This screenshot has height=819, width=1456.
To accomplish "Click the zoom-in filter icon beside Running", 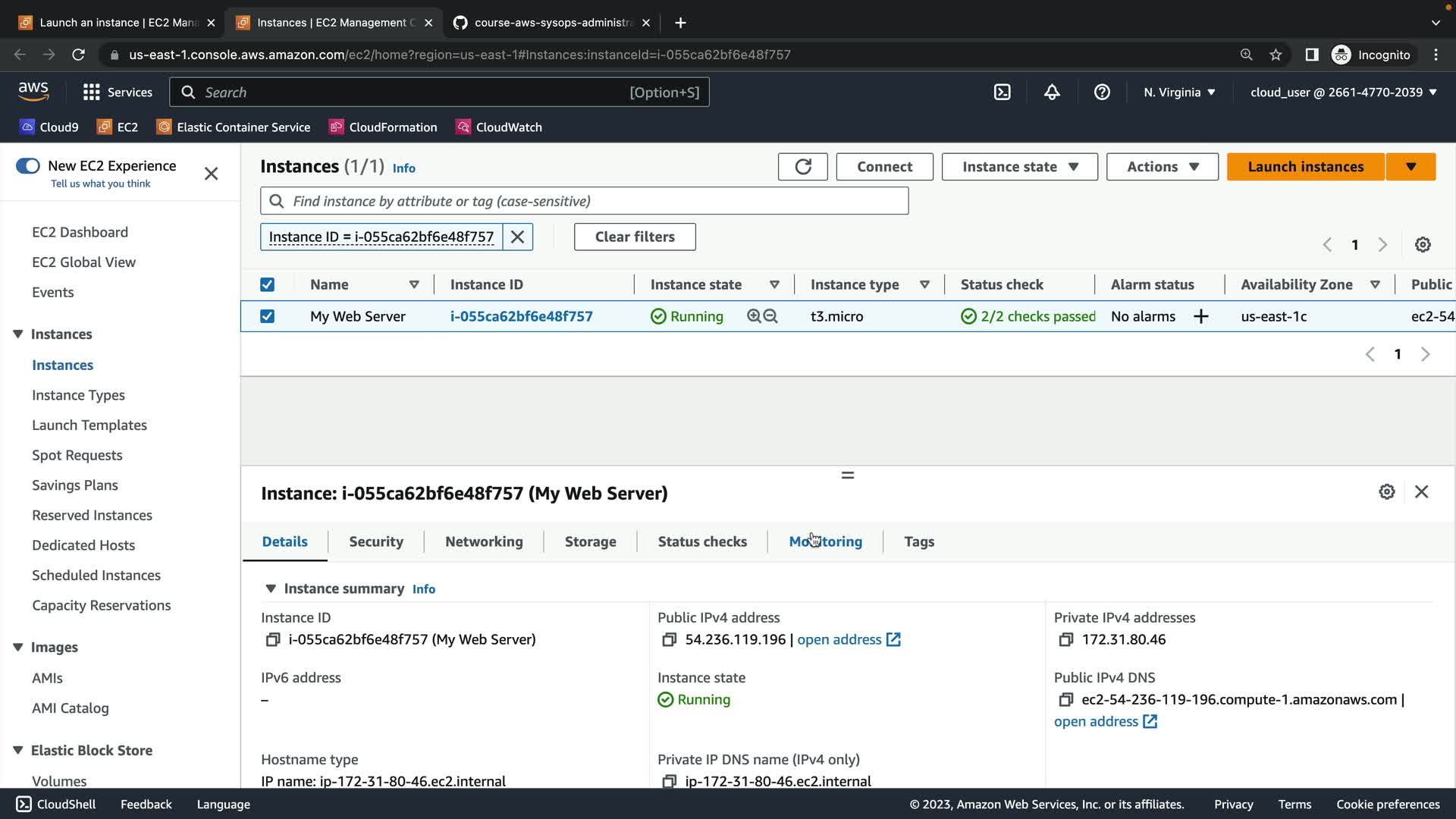I will point(753,317).
